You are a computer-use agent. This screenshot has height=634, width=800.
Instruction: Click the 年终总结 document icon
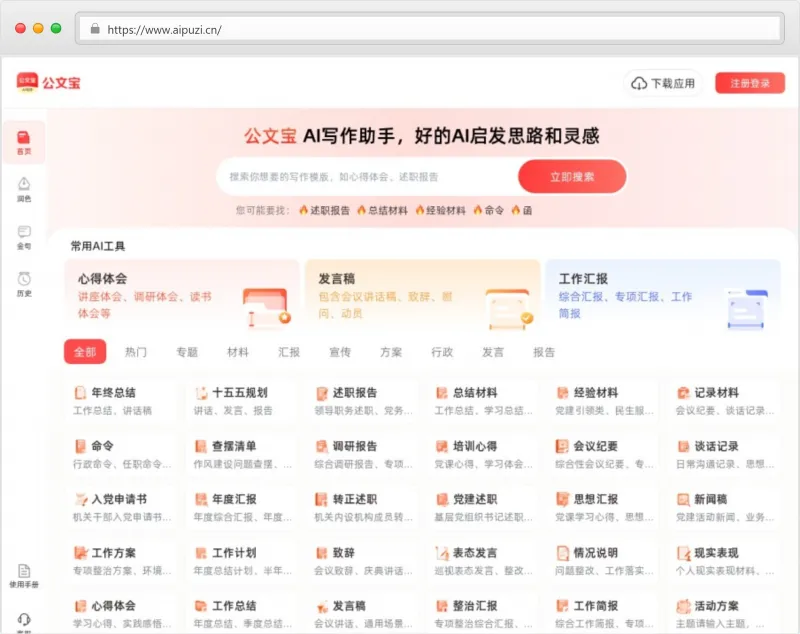point(82,390)
